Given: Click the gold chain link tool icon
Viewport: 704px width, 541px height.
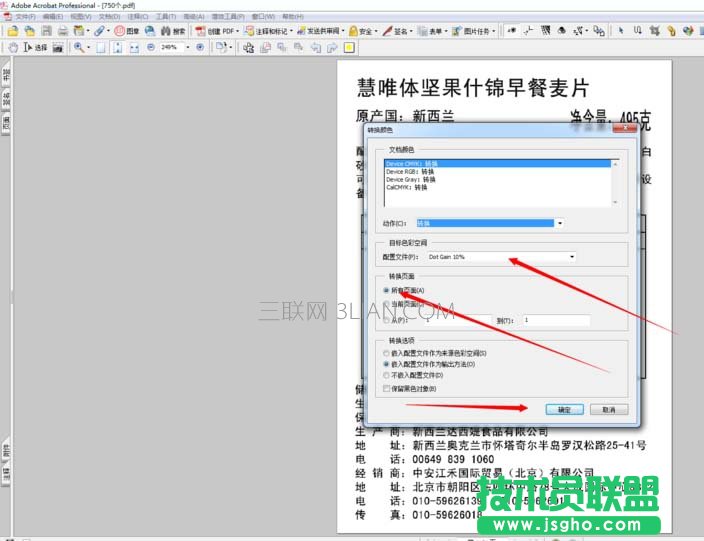Looking at the screenshot, I should click(672, 31).
